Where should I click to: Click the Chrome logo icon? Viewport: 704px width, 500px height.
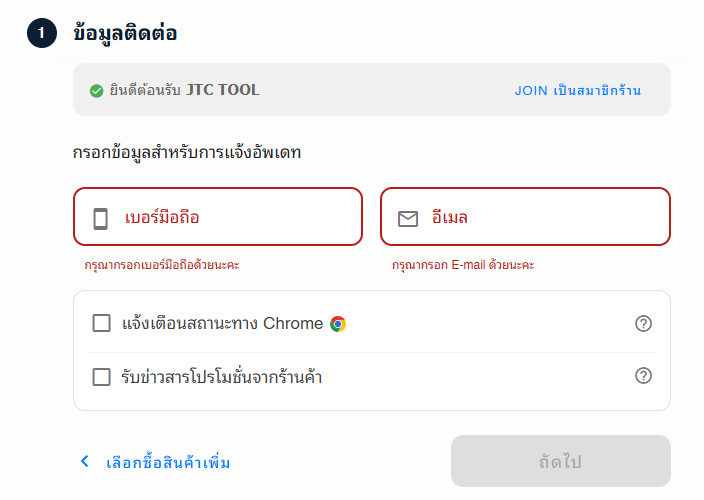338,324
